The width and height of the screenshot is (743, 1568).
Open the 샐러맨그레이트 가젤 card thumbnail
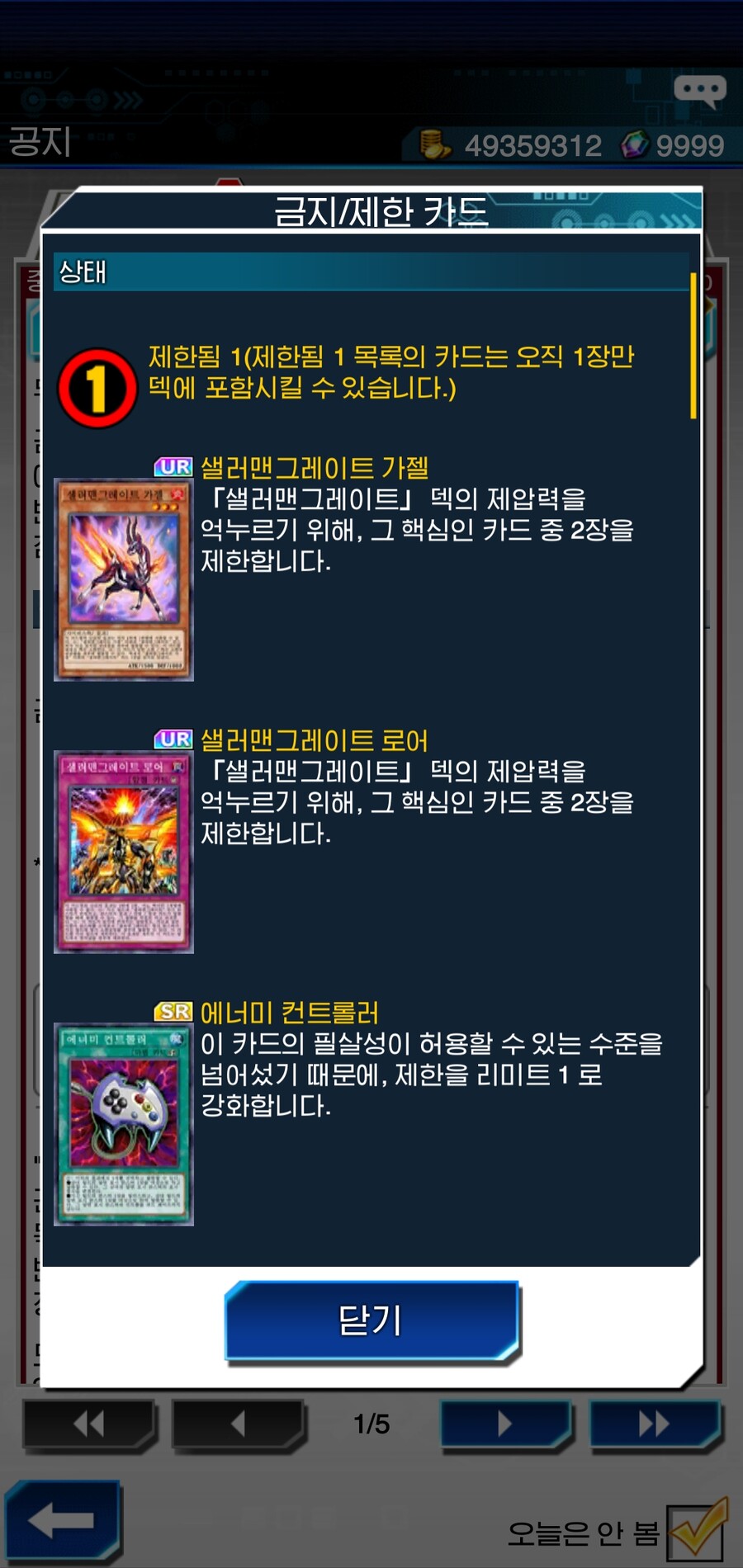[x=124, y=580]
